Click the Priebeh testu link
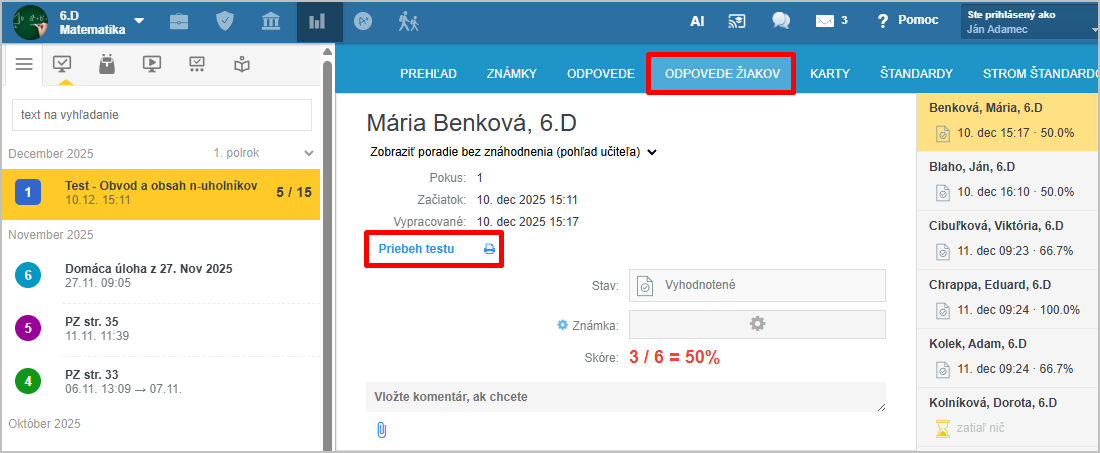The width and height of the screenshot is (1100, 453). (416, 249)
